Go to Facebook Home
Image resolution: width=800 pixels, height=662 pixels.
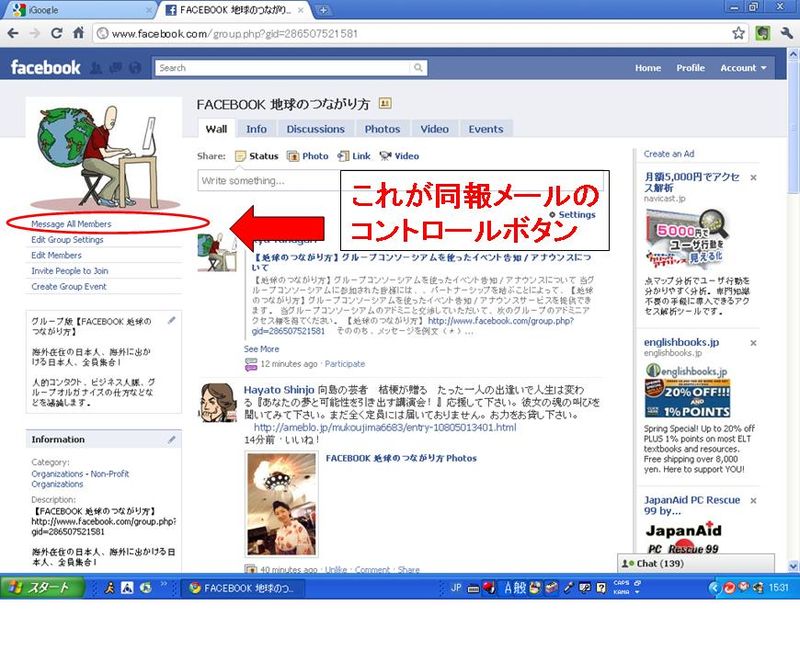(648, 68)
